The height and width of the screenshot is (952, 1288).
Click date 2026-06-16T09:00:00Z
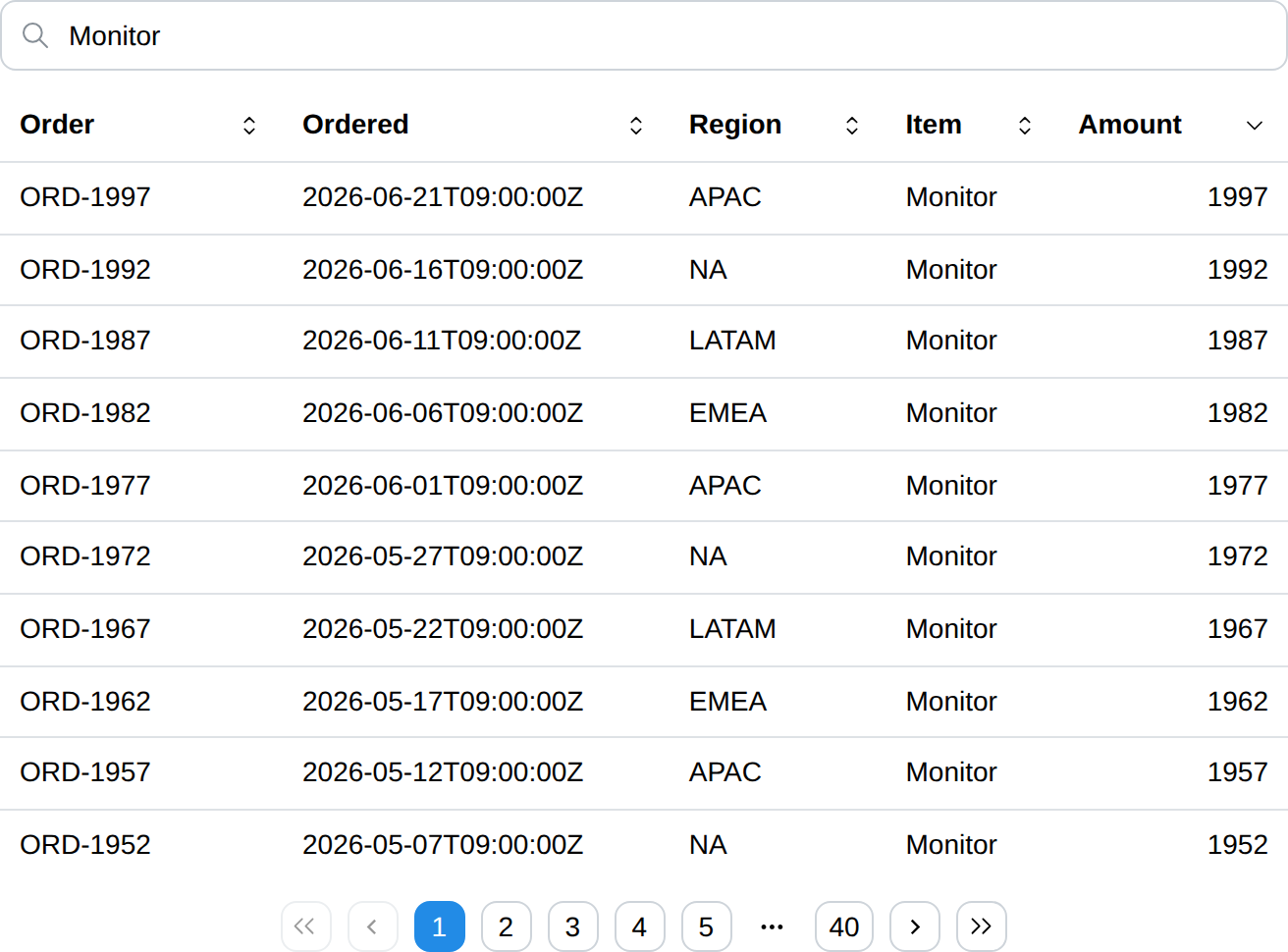tap(443, 270)
